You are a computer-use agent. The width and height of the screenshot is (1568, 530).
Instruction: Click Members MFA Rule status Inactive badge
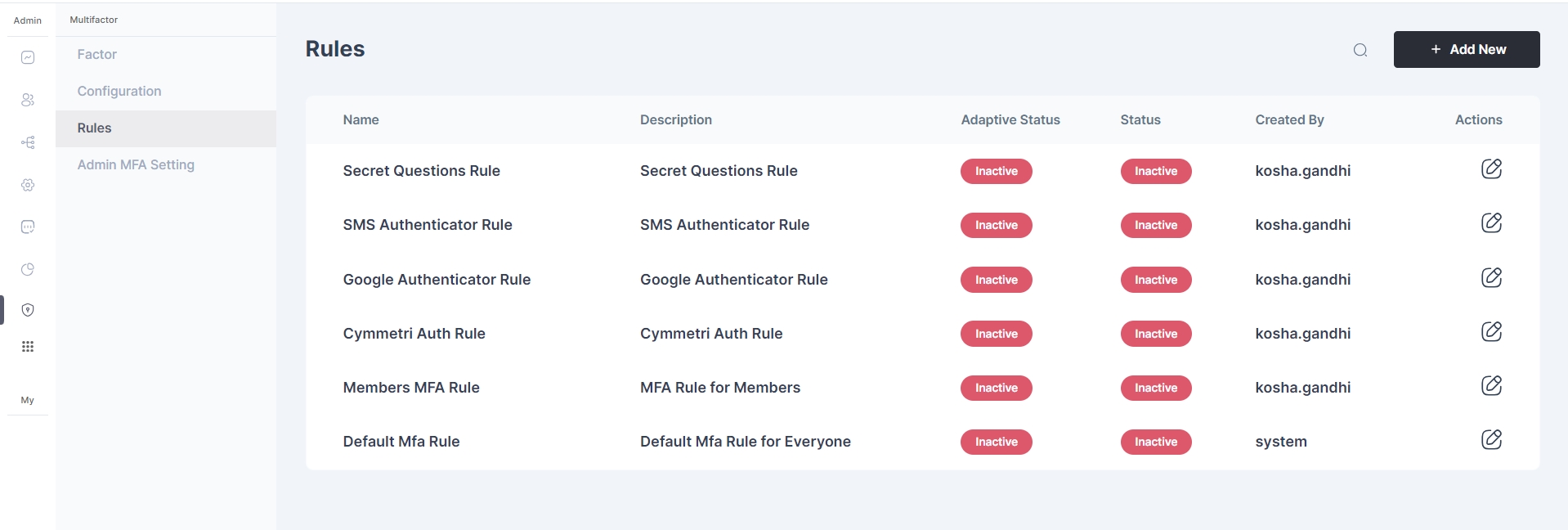point(1155,389)
